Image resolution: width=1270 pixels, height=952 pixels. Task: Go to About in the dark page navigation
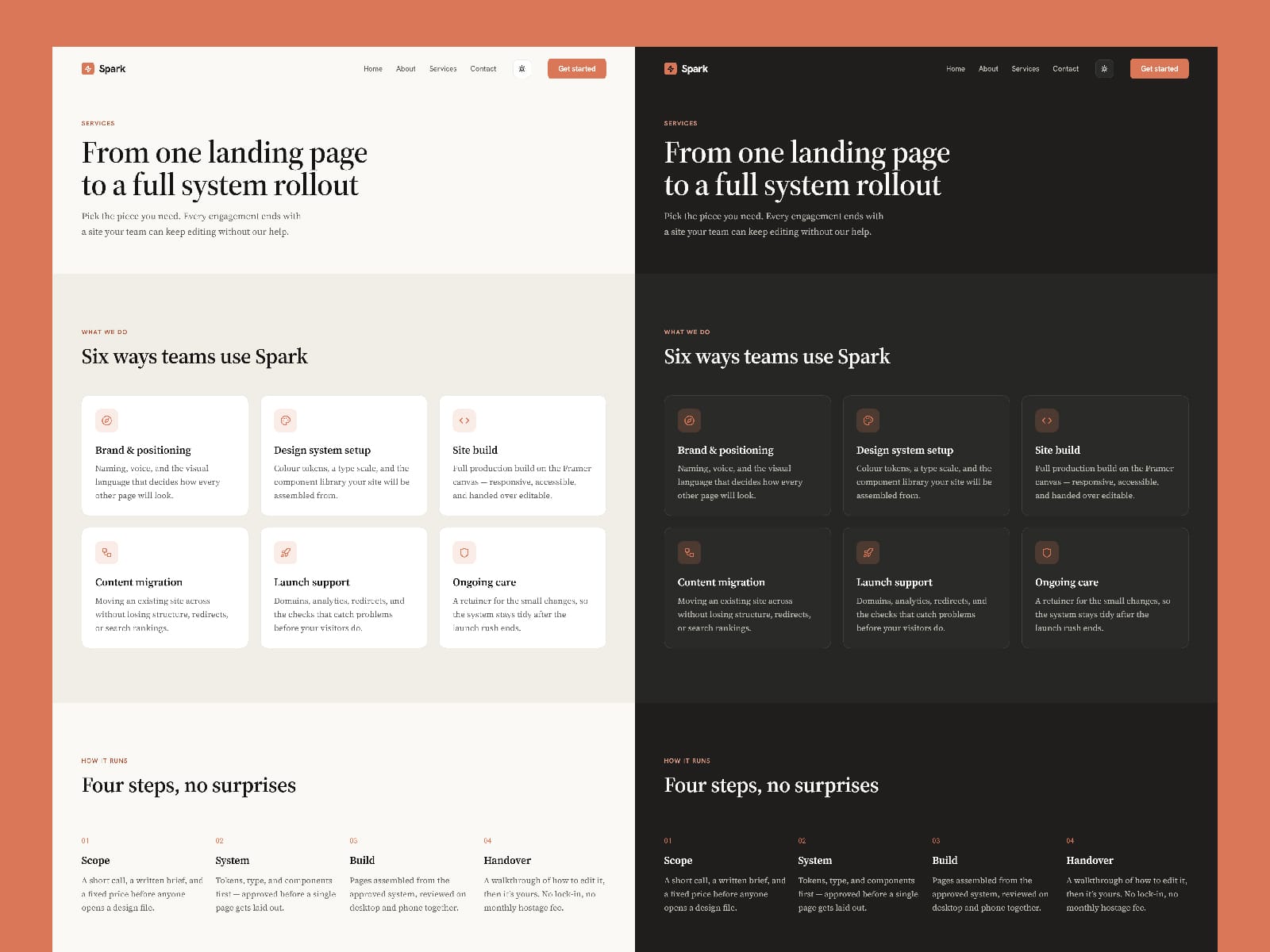click(x=988, y=69)
